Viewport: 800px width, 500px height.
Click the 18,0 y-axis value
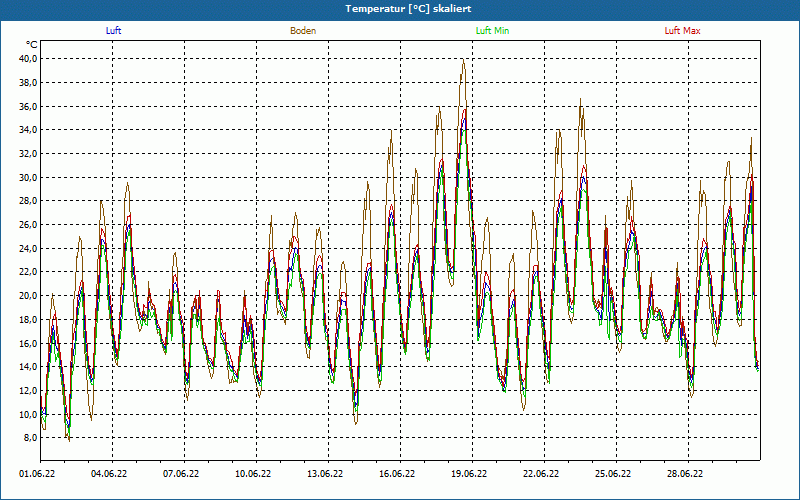tap(28, 319)
